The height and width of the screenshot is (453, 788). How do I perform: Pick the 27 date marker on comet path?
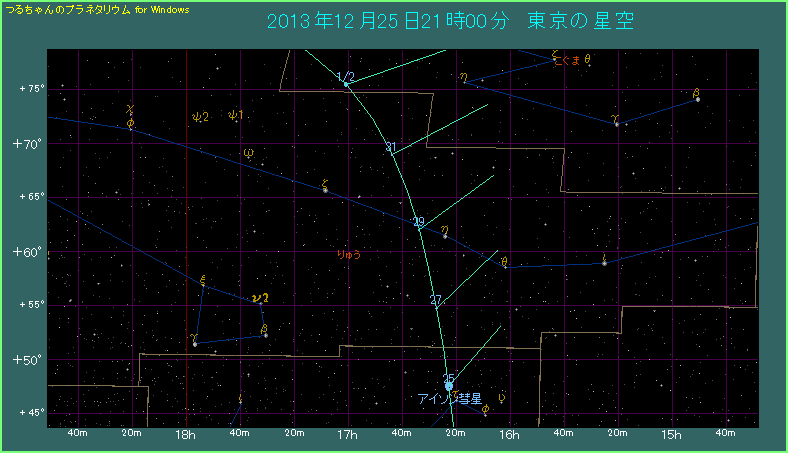pos(436,302)
